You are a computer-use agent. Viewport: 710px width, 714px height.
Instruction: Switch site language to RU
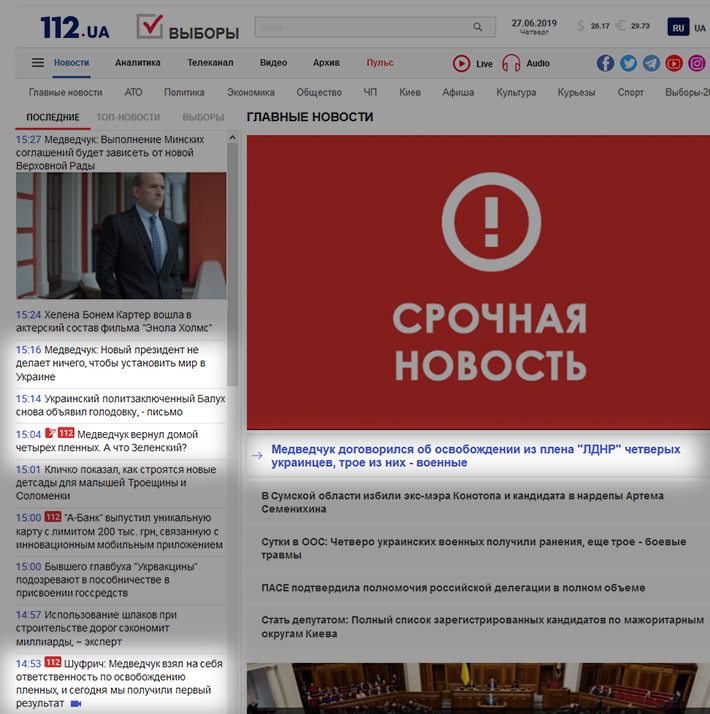(679, 28)
